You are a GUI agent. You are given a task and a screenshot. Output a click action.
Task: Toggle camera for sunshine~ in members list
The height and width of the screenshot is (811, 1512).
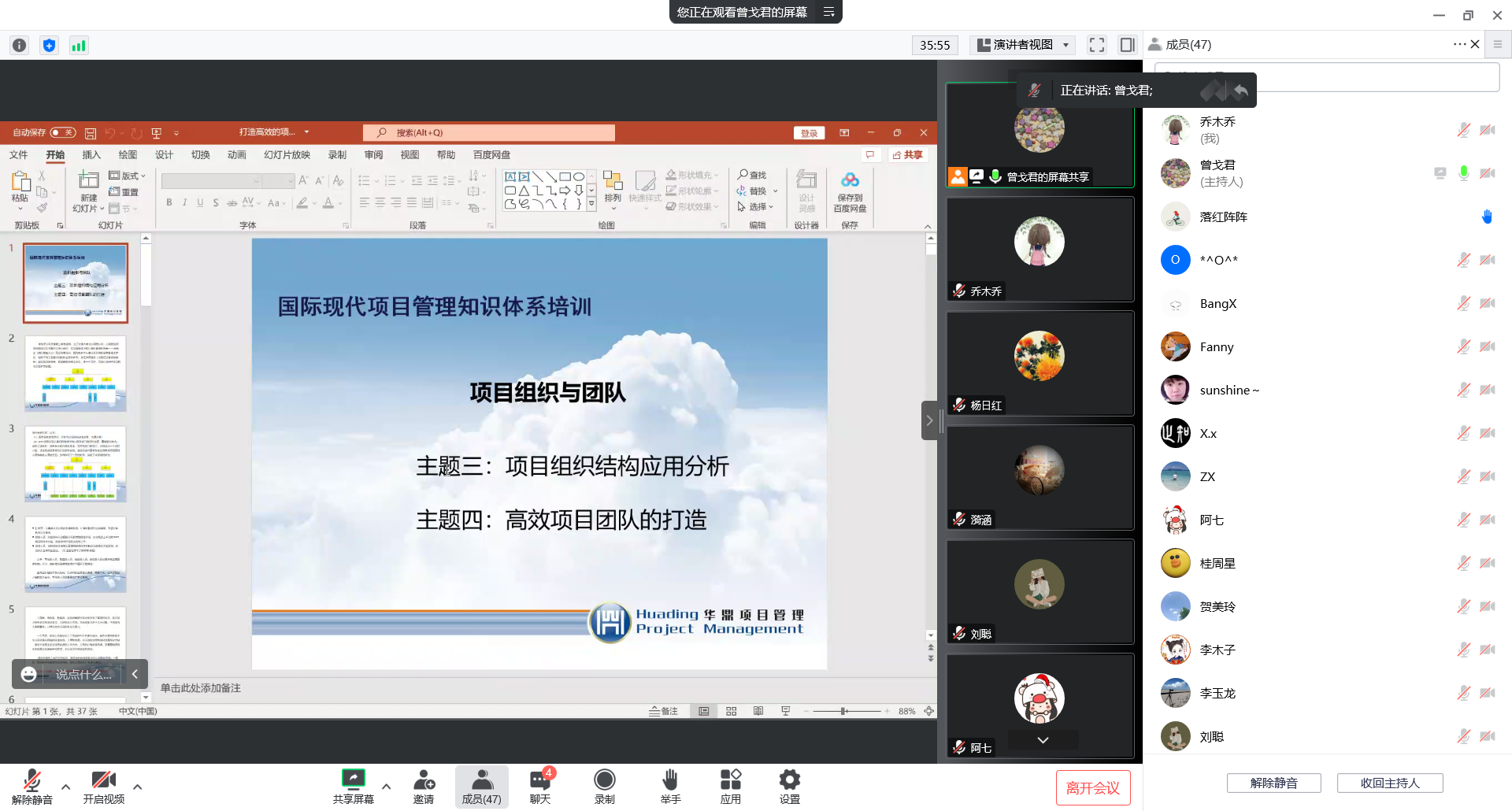1487,390
